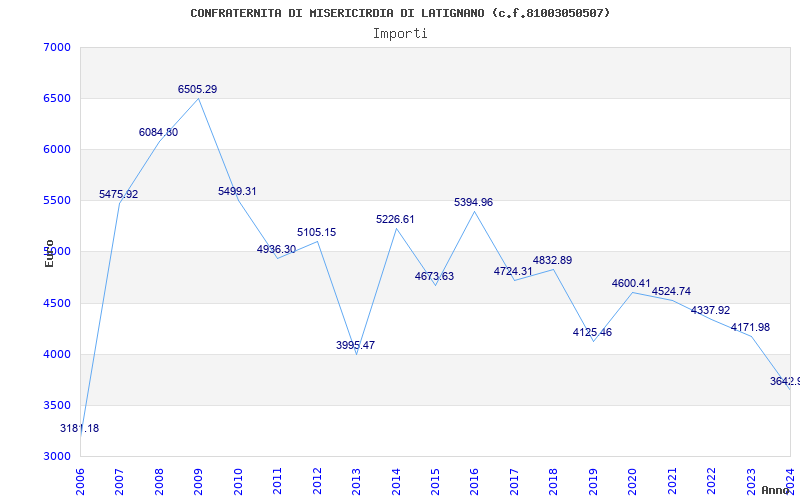Click the 5226.61 data label
800x500 pixels.
tap(395, 219)
